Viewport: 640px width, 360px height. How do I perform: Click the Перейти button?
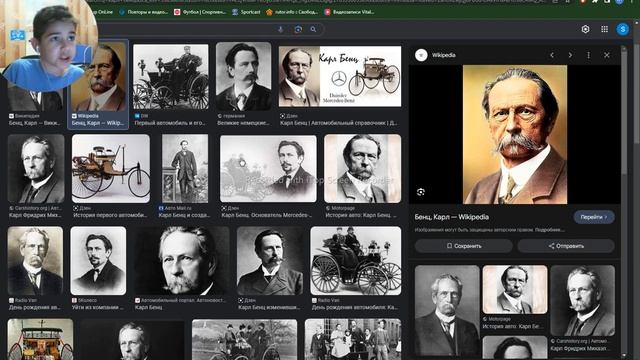(x=594, y=217)
